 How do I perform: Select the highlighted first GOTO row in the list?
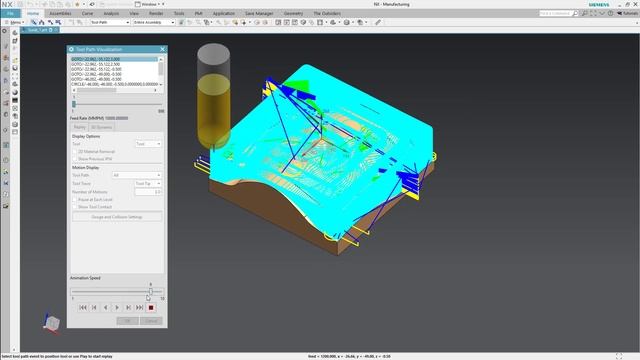(114, 59)
